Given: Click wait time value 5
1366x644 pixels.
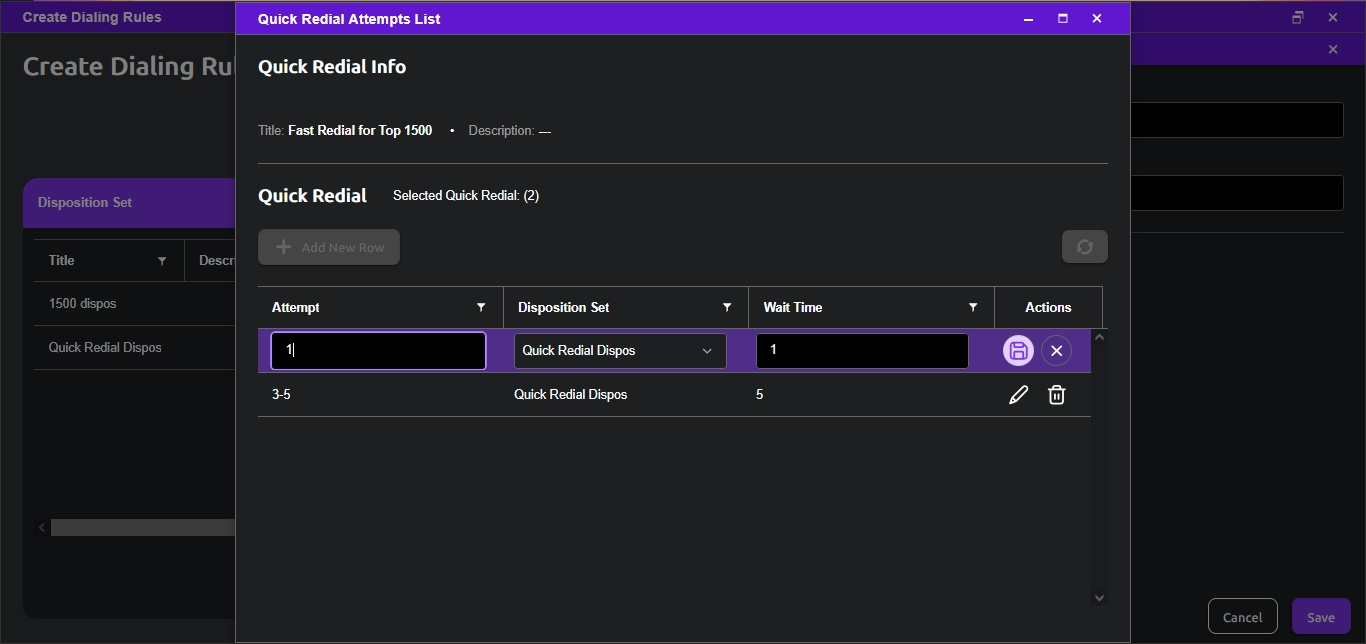Looking at the screenshot, I should [760, 395].
